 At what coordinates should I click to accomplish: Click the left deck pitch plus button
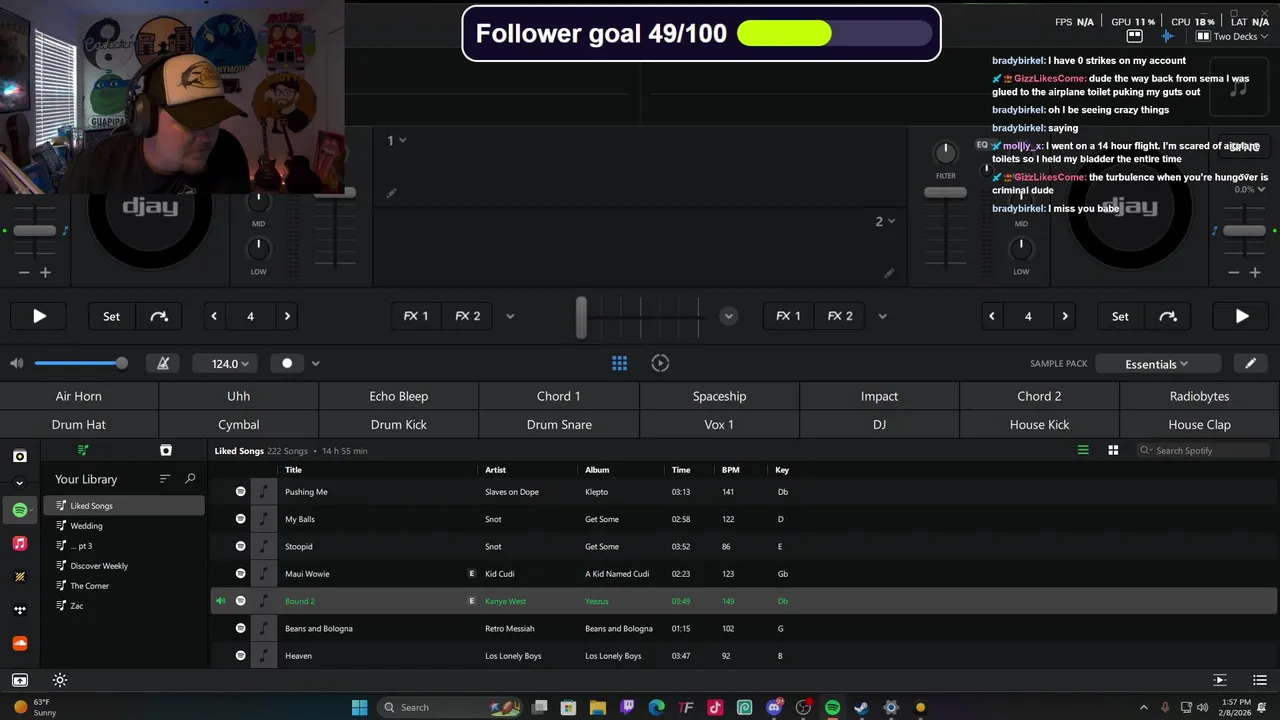pos(45,272)
